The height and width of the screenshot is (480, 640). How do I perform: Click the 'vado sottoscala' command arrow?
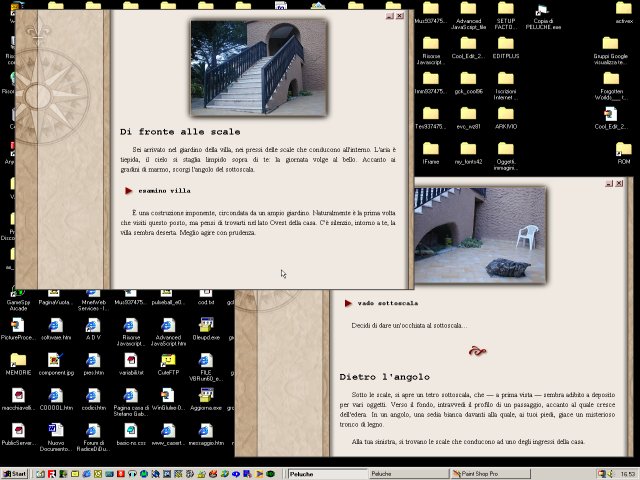click(348, 303)
